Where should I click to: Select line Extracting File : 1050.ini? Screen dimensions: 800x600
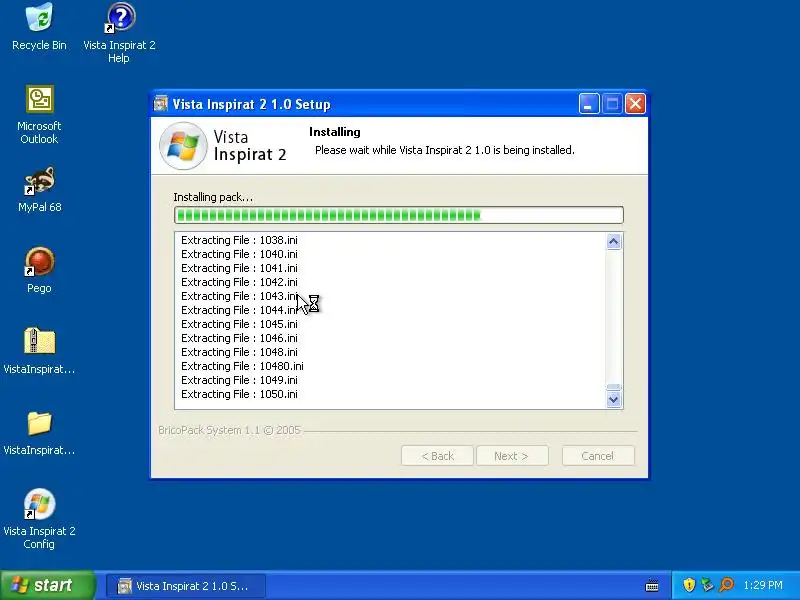pyautogui.click(x=239, y=394)
